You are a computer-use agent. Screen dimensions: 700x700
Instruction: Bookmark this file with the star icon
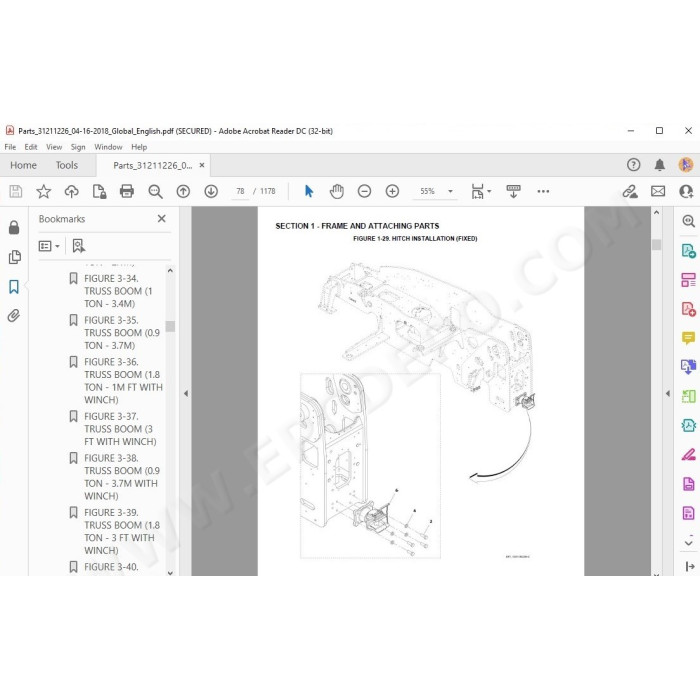(43, 192)
